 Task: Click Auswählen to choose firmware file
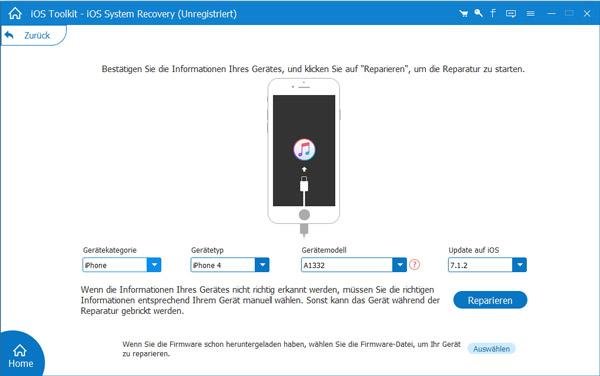pyautogui.click(x=491, y=349)
